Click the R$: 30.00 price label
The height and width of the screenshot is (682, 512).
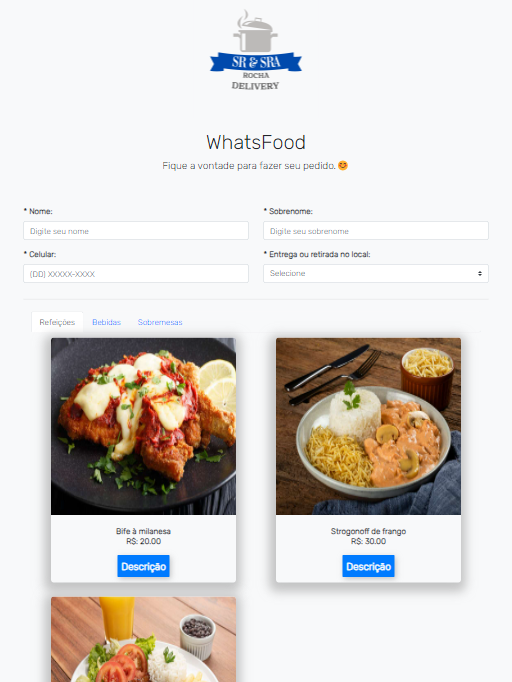pyautogui.click(x=368, y=542)
